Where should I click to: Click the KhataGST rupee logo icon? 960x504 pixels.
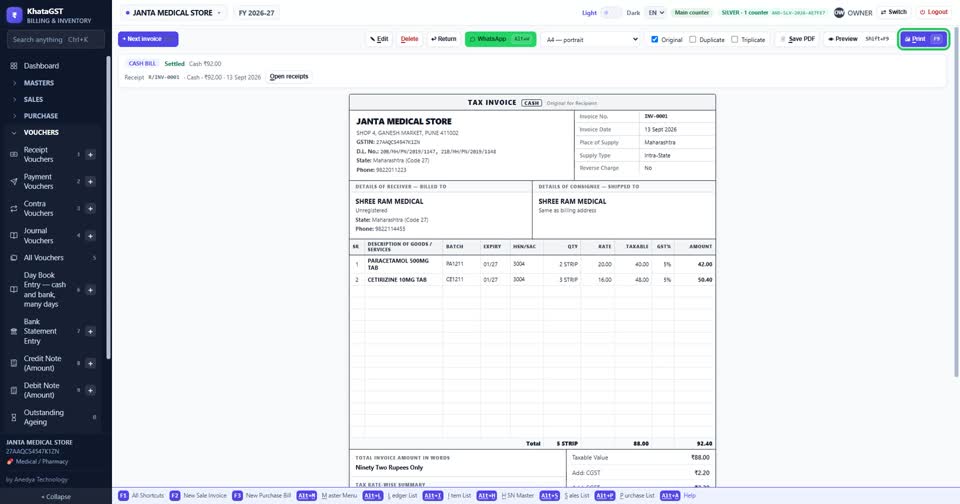pyautogui.click(x=14, y=15)
